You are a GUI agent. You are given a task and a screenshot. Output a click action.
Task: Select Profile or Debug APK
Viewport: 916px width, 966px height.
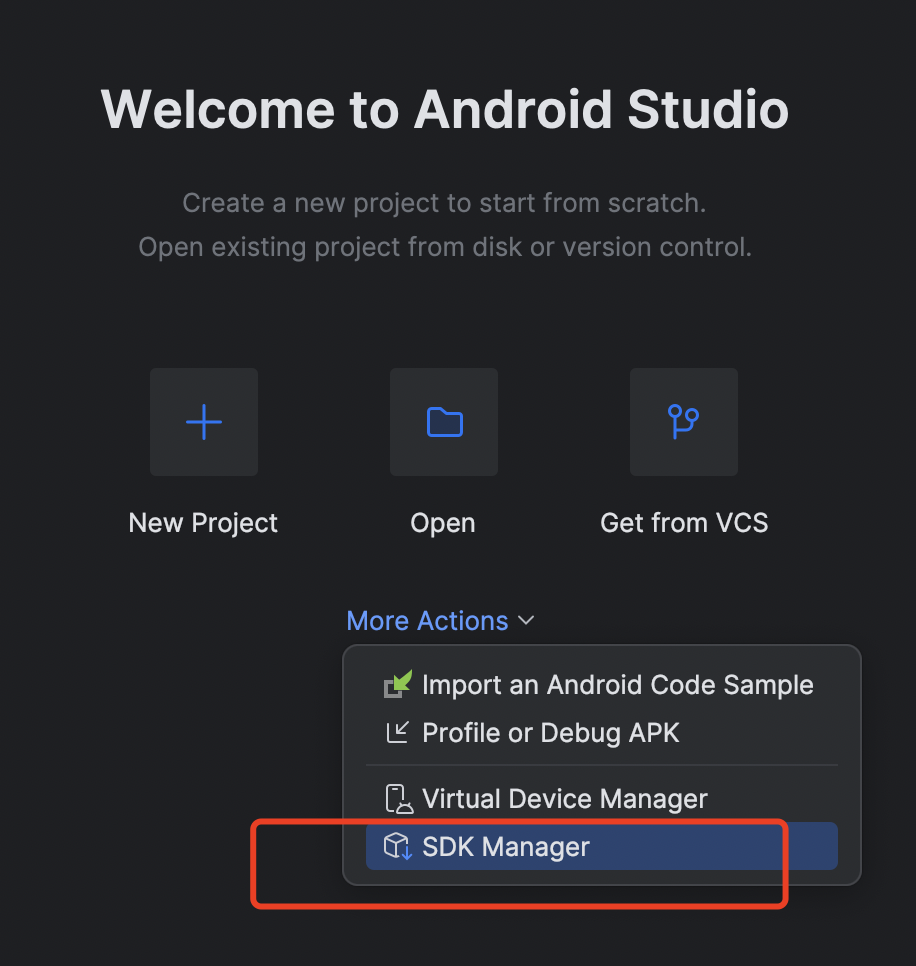click(x=602, y=733)
